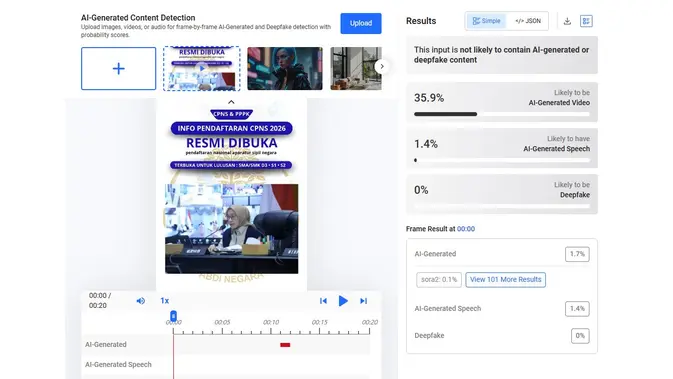The height and width of the screenshot is (379, 673).
Task: Download the results file
Action: click(567, 21)
